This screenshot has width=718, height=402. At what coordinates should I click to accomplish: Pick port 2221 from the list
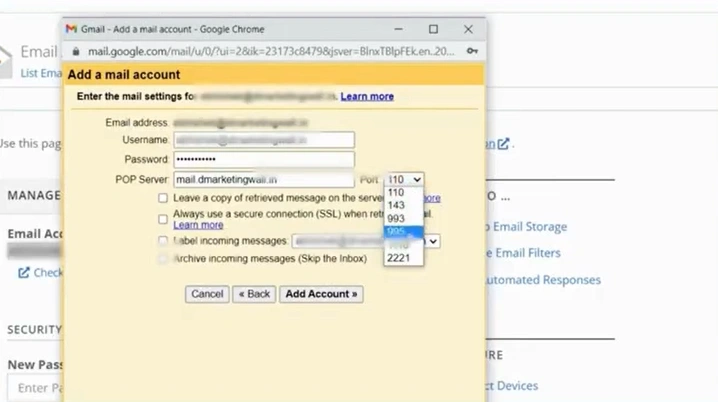click(x=403, y=258)
